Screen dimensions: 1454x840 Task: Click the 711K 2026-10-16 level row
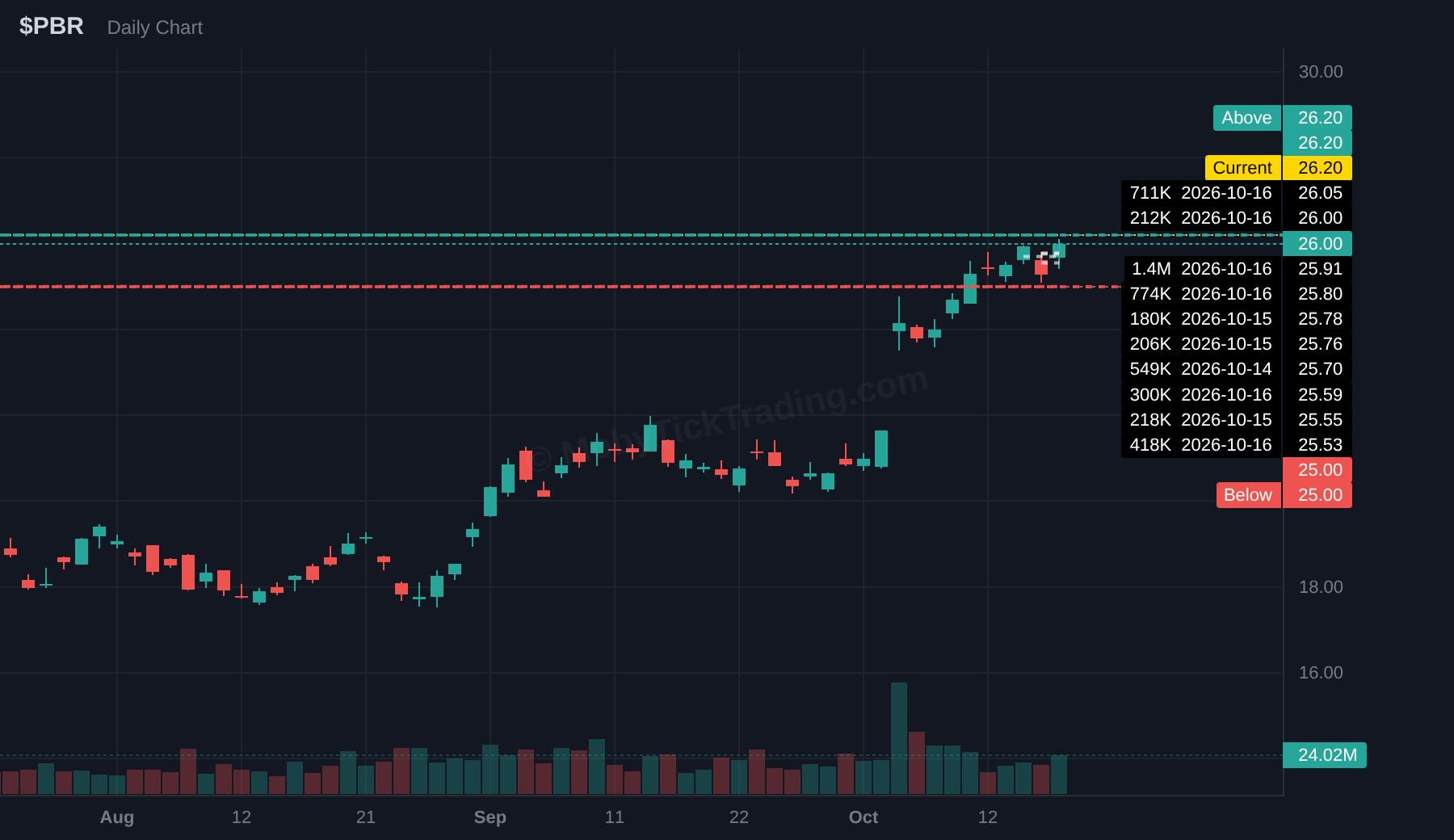[1237, 193]
